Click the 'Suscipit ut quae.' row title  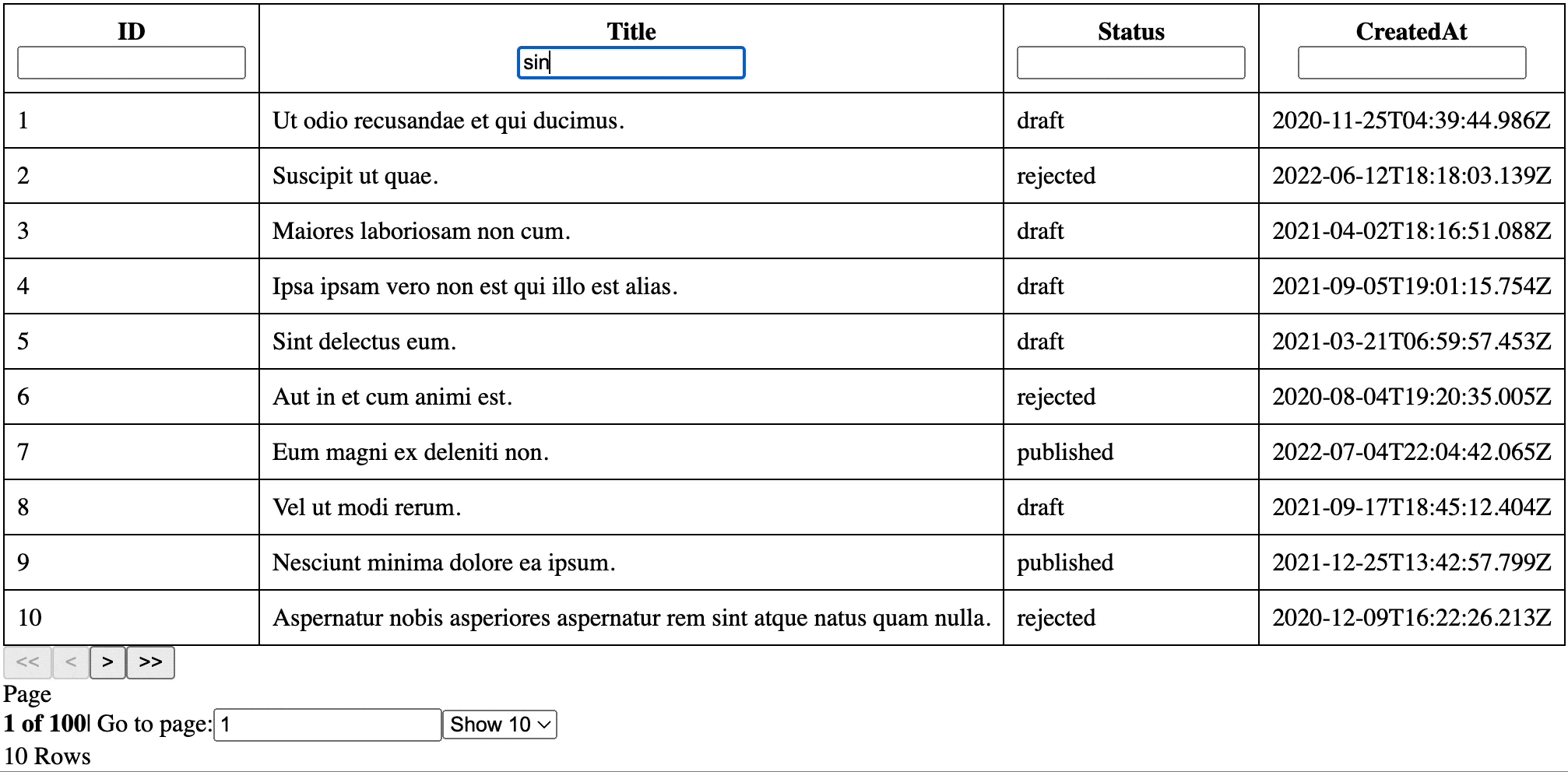click(355, 176)
